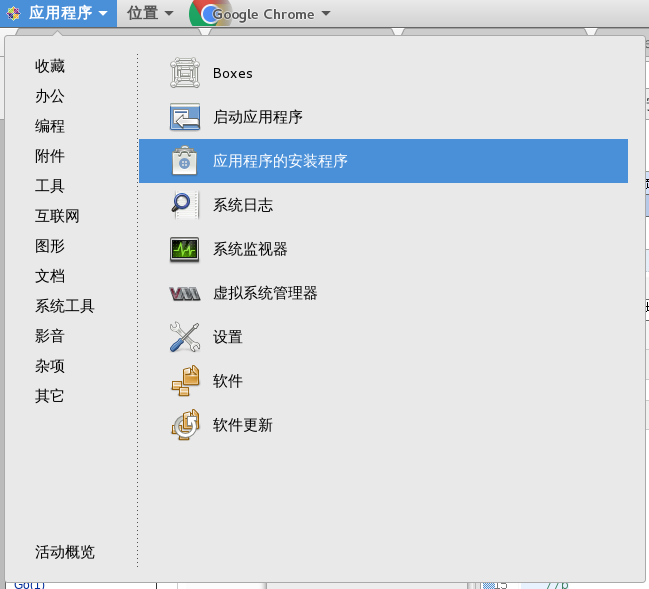Select the 收藏 category
This screenshot has height=589, width=649.
tap(50, 66)
